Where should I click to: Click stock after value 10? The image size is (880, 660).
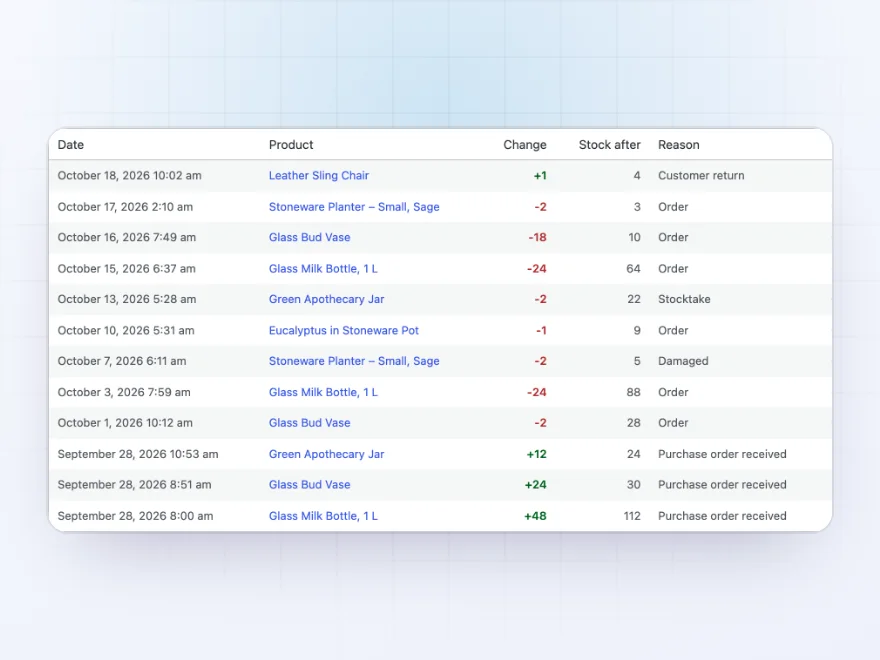(634, 237)
